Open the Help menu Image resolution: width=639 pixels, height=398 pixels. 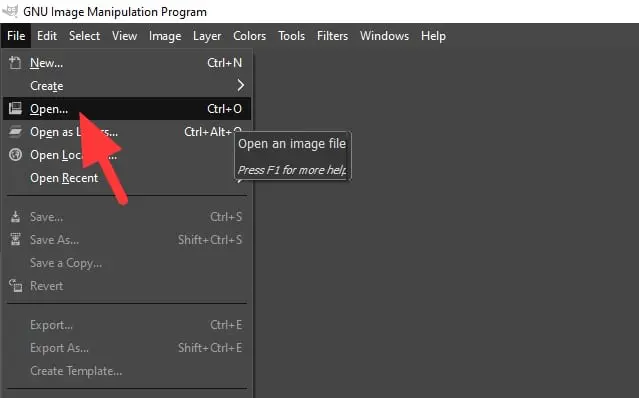(x=433, y=36)
